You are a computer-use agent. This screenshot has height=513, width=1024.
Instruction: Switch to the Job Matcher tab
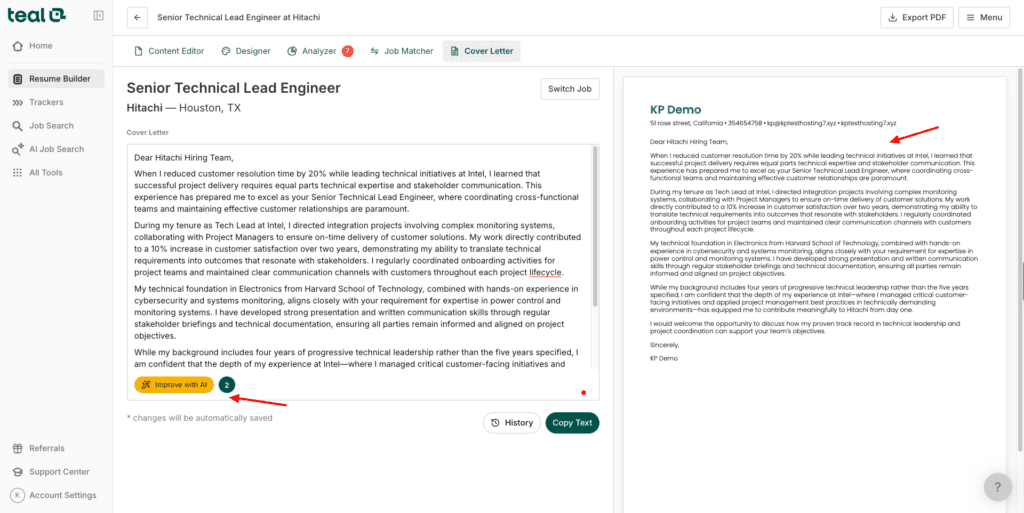402,51
